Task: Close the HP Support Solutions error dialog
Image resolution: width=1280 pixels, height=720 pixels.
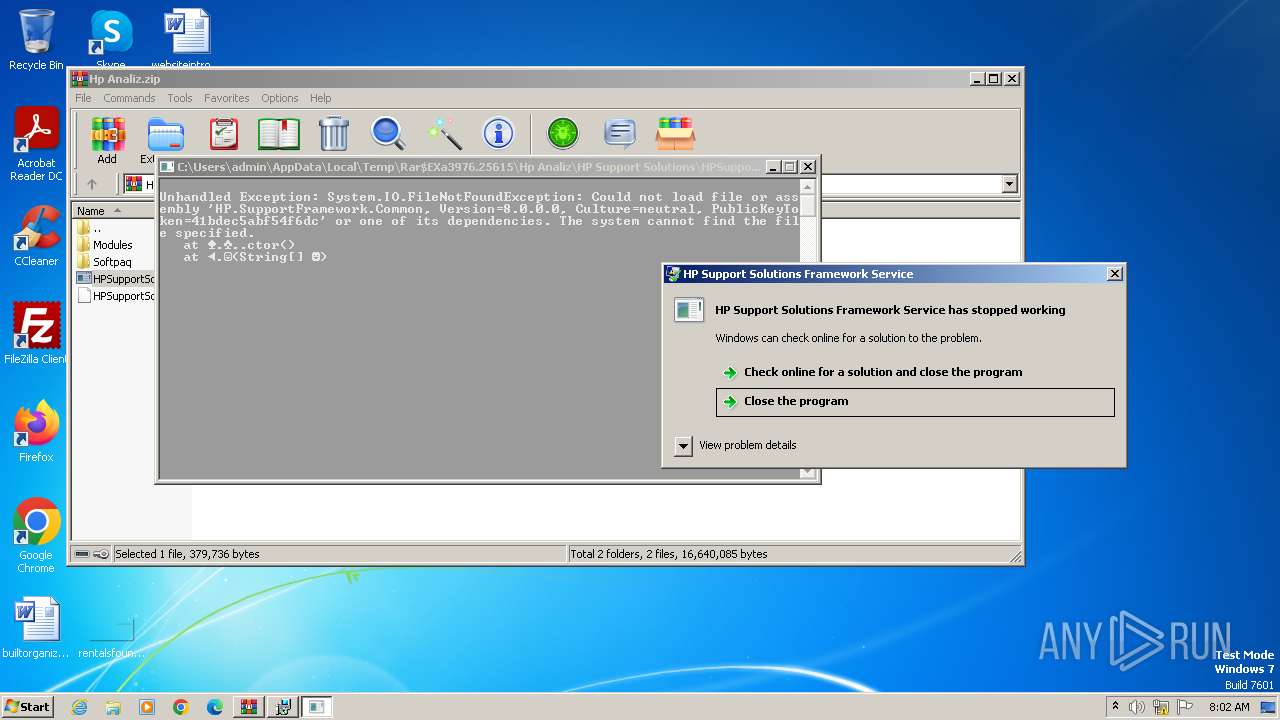Action: 1114,274
